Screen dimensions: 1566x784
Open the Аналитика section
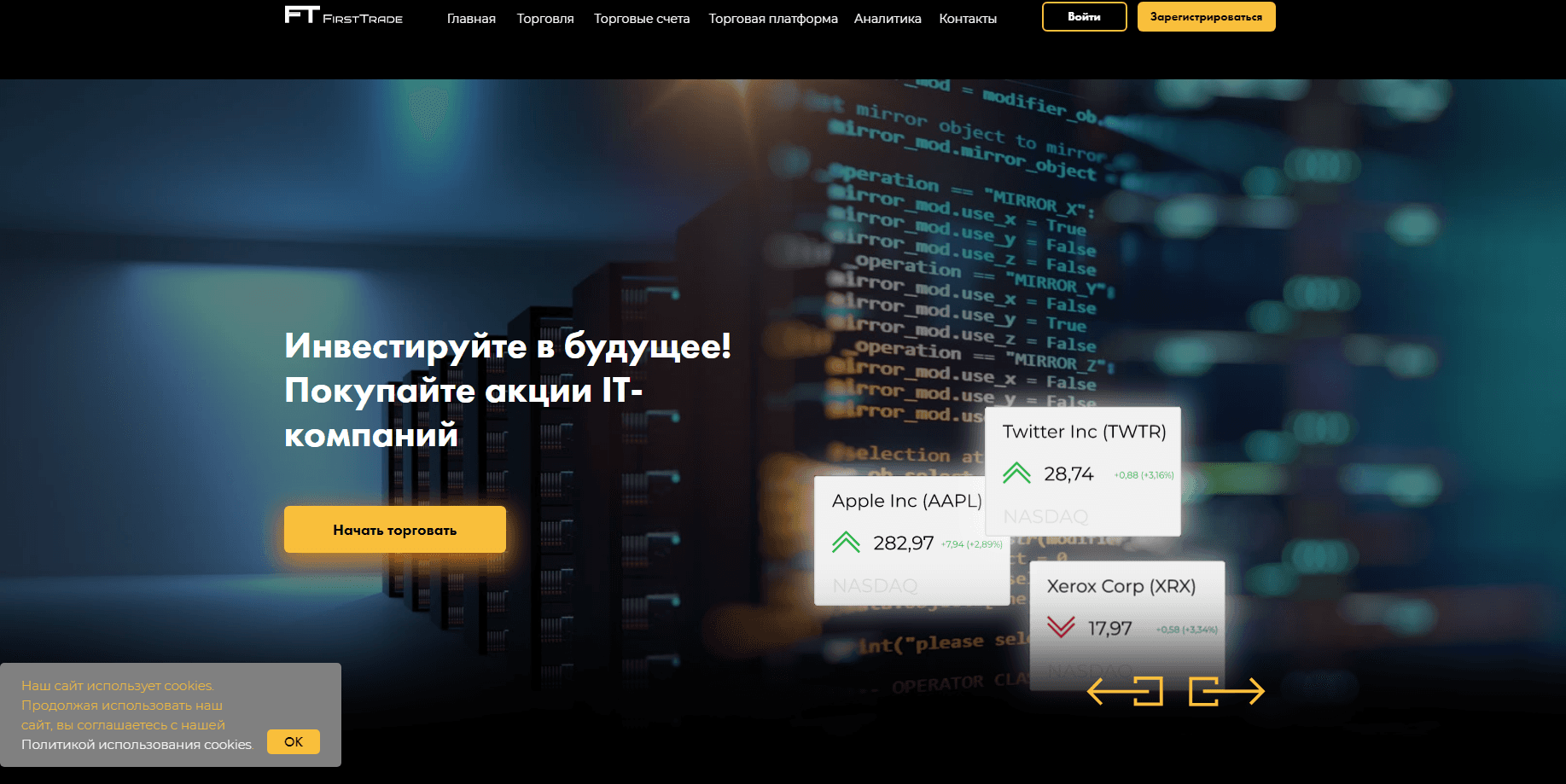pos(888,18)
